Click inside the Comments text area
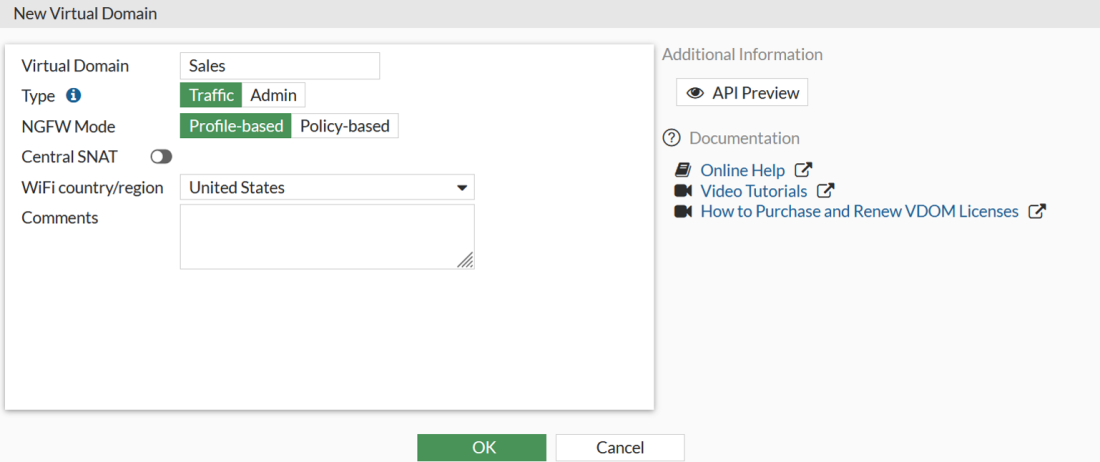This screenshot has width=1100, height=462. pos(327,237)
